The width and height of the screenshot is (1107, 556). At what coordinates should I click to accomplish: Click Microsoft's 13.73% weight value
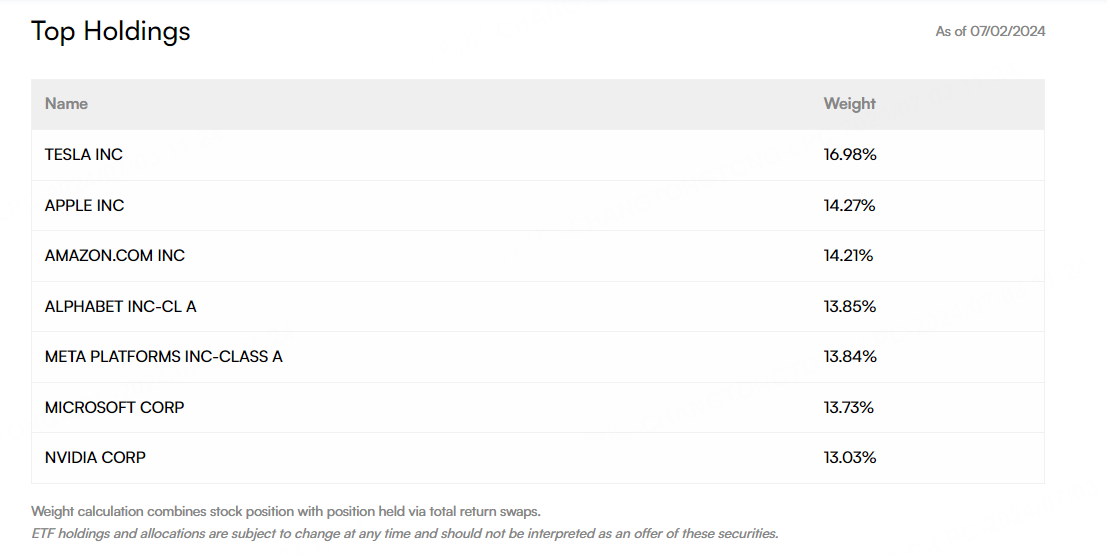849,408
